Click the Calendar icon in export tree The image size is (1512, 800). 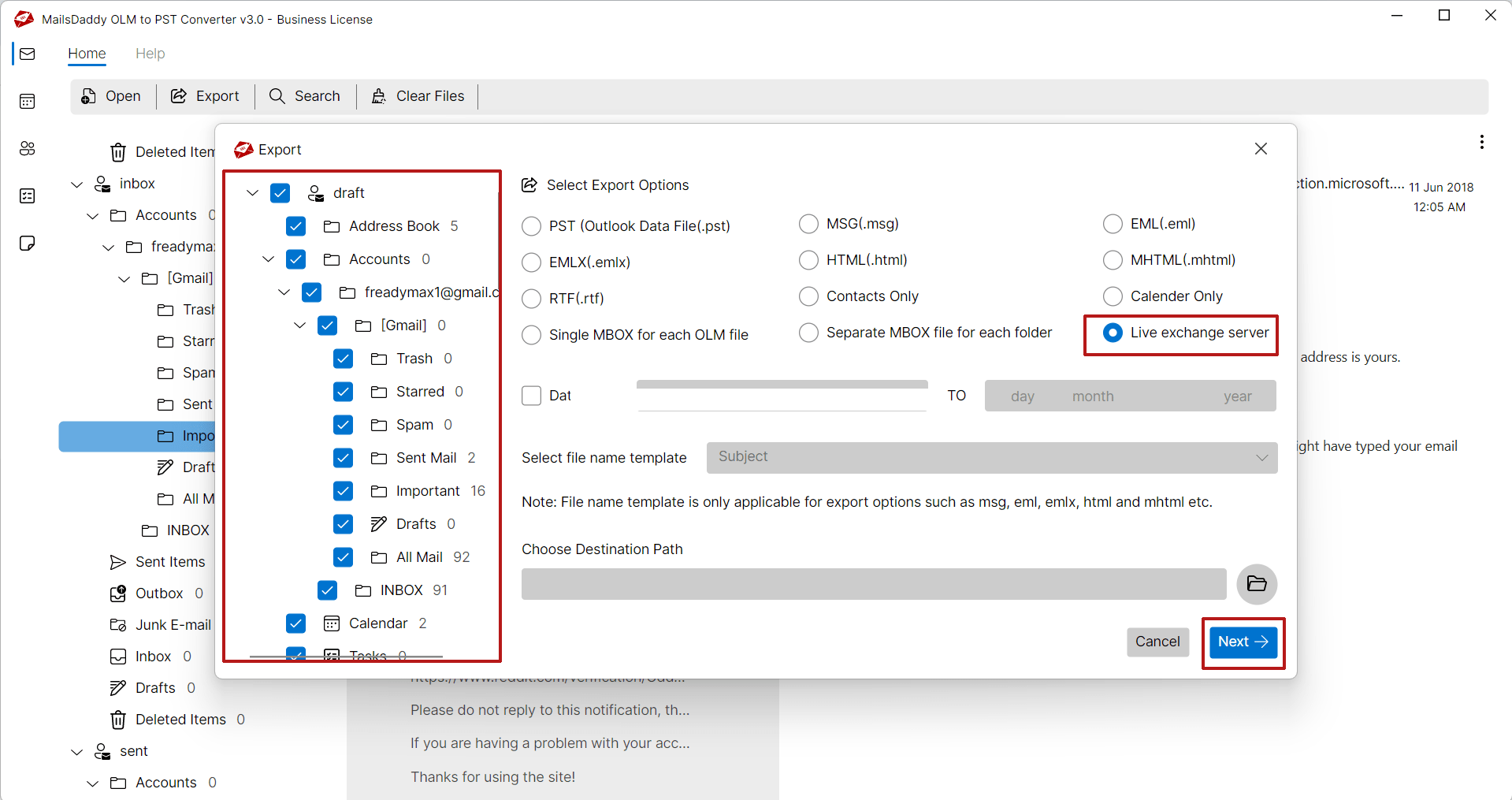tap(332, 623)
